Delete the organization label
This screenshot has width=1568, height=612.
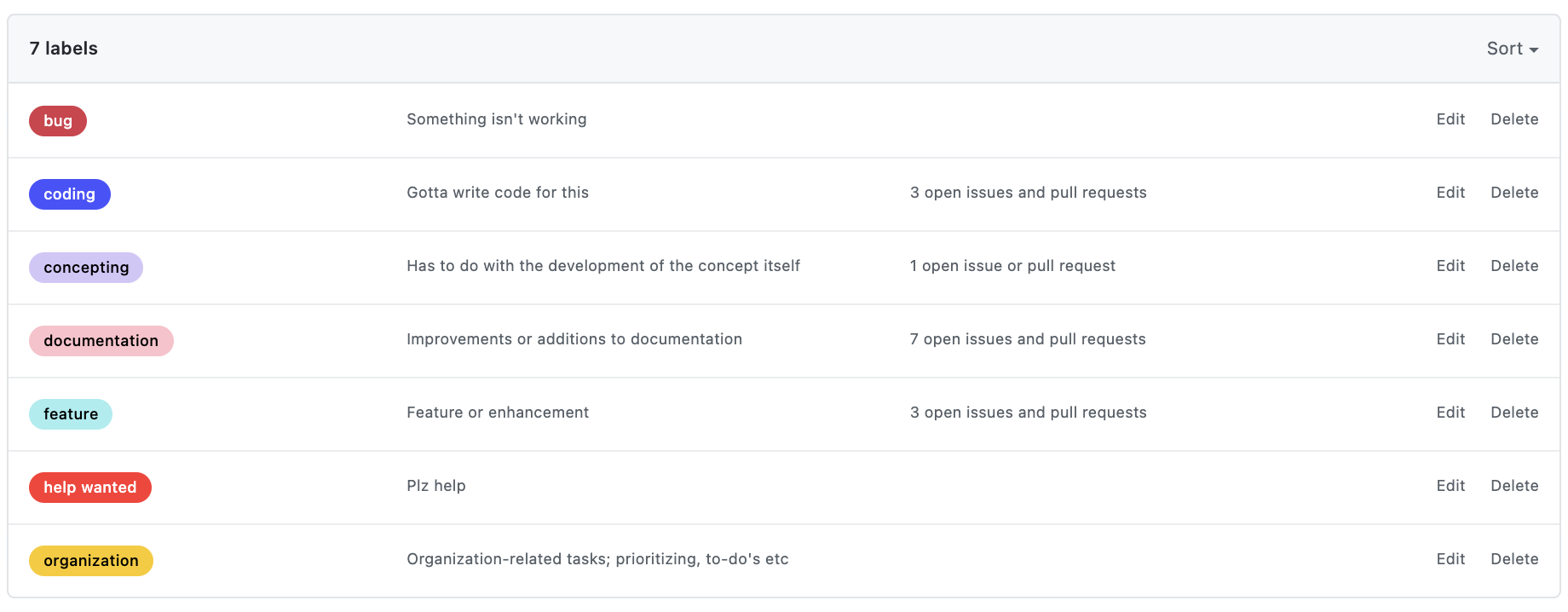[x=1514, y=559]
